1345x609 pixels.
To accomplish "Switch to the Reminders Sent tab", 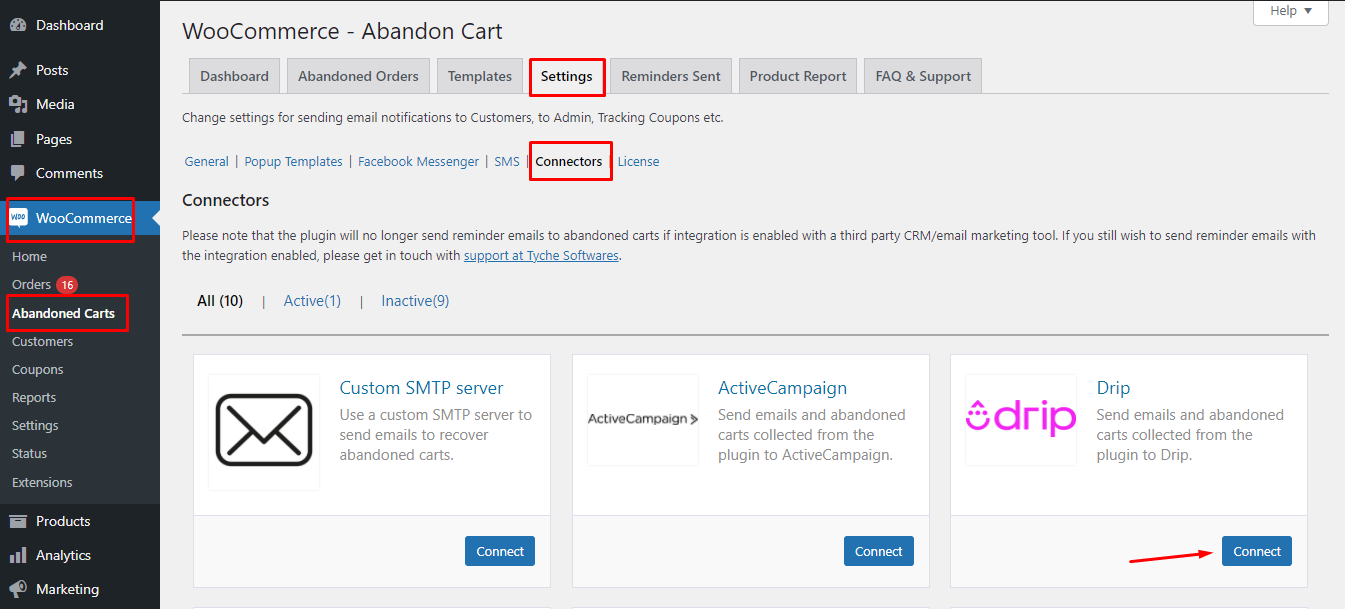I will [671, 76].
